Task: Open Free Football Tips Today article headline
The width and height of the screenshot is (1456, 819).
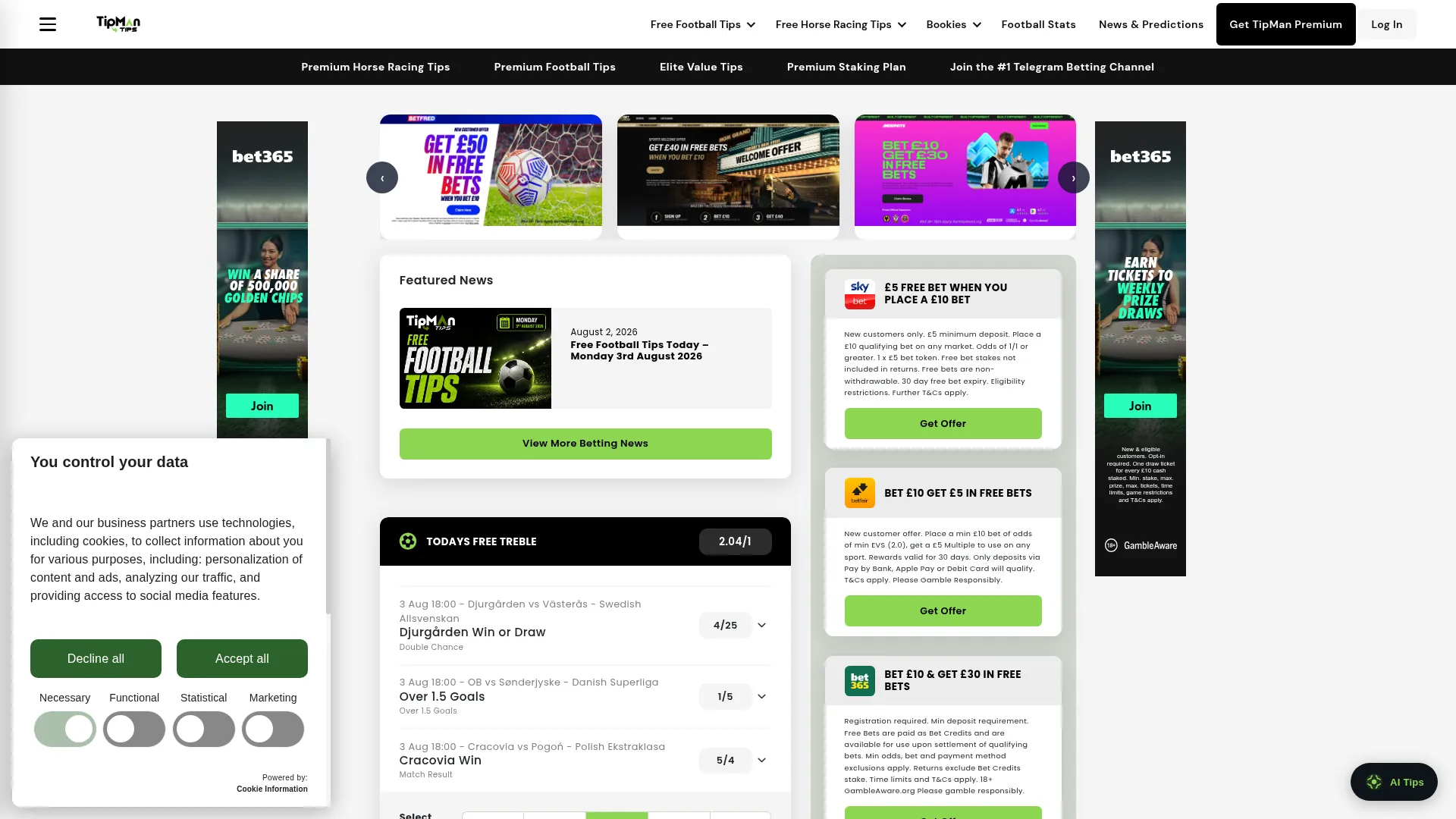Action: click(639, 350)
